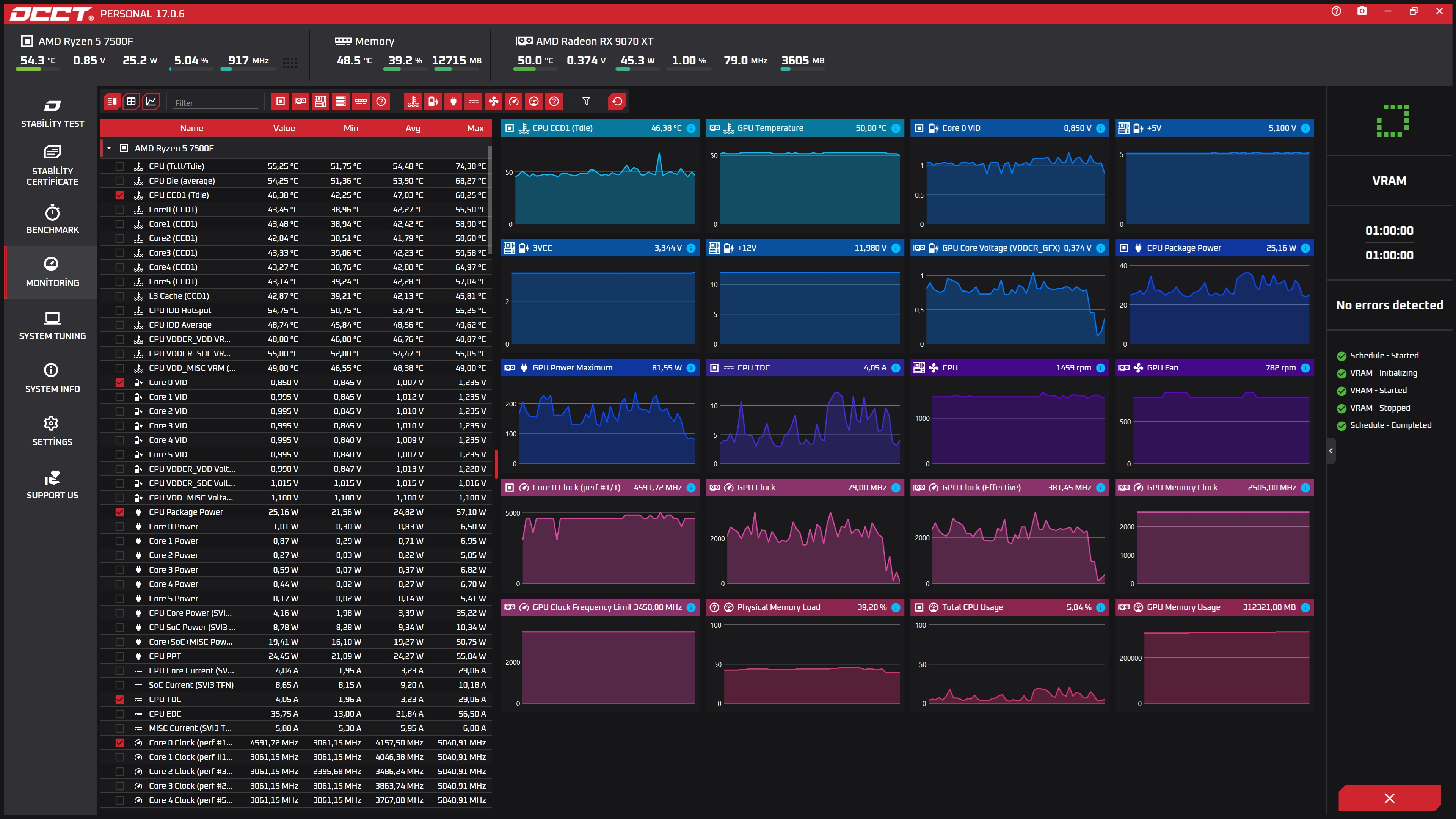The width and height of the screenshot is (1456, 819).
Task: Select the SoC Current (SVI3 TFN) row
Action: tap(296, 685)
